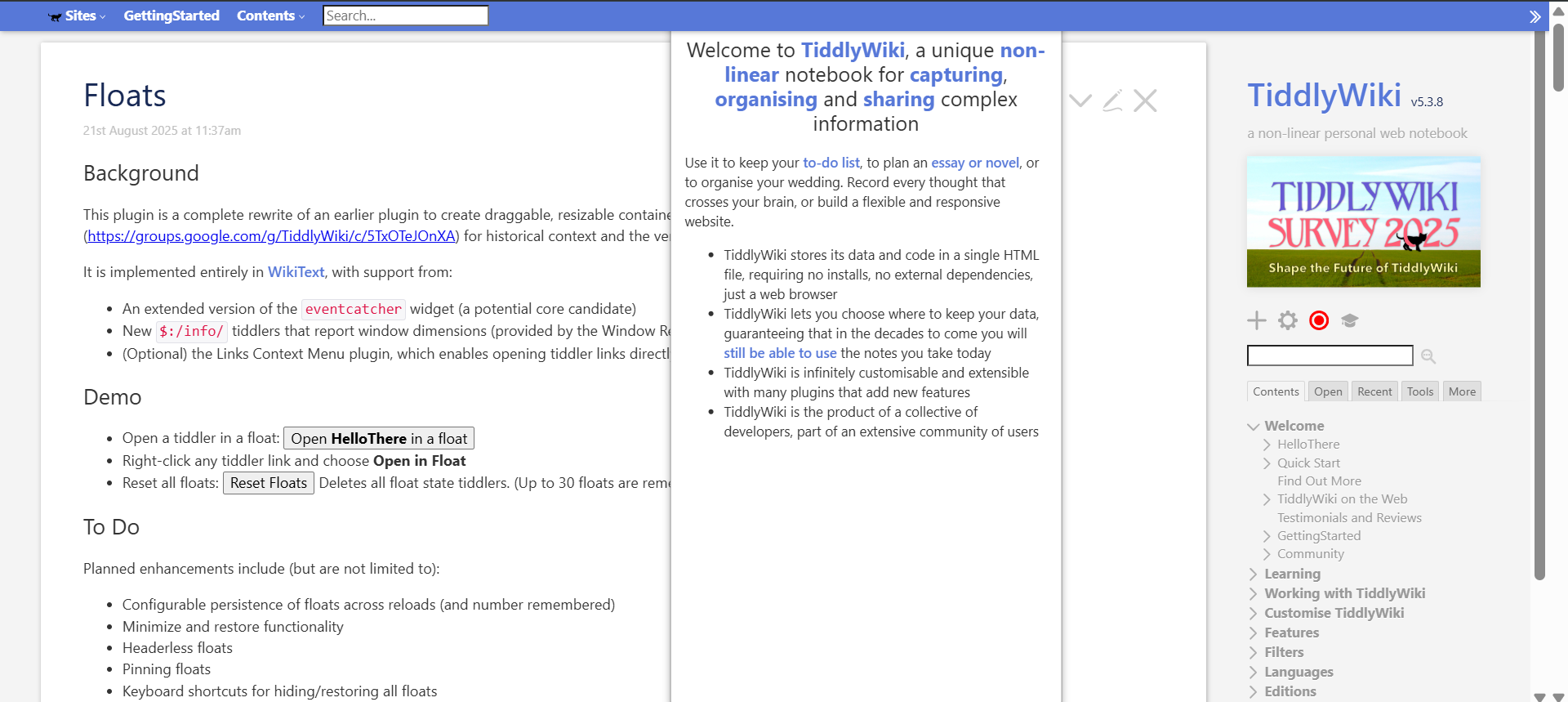Open advanced search magnifier icon
This screenshot has height=702, width=1568.
[1428, 356]
